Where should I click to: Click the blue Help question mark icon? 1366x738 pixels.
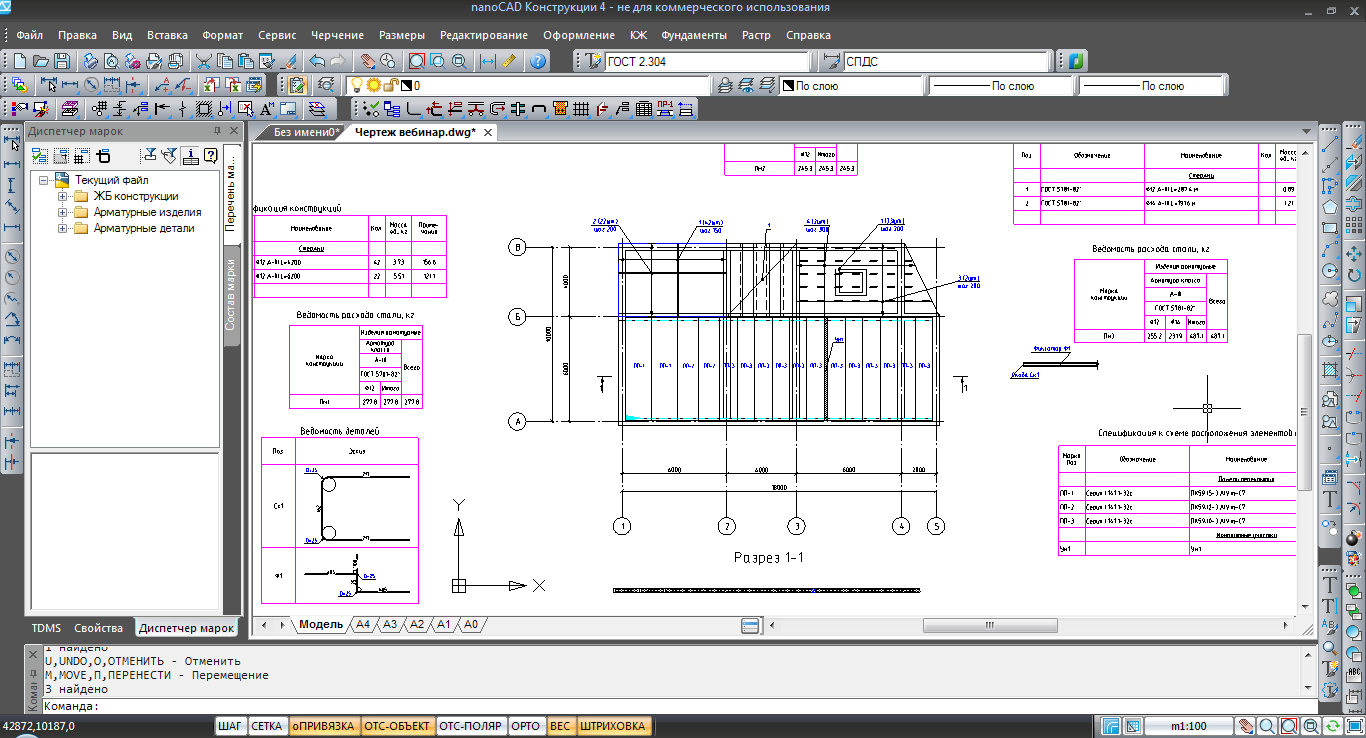point(538,61)
